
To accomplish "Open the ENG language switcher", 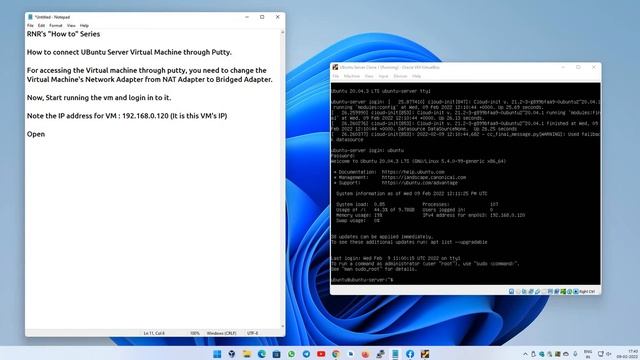I will pos(588,354).
